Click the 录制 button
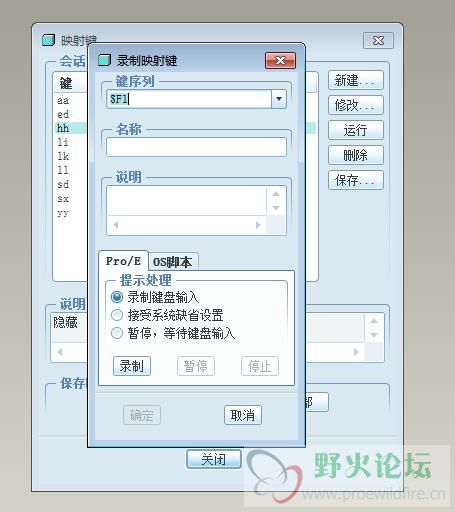 point(132,366)
